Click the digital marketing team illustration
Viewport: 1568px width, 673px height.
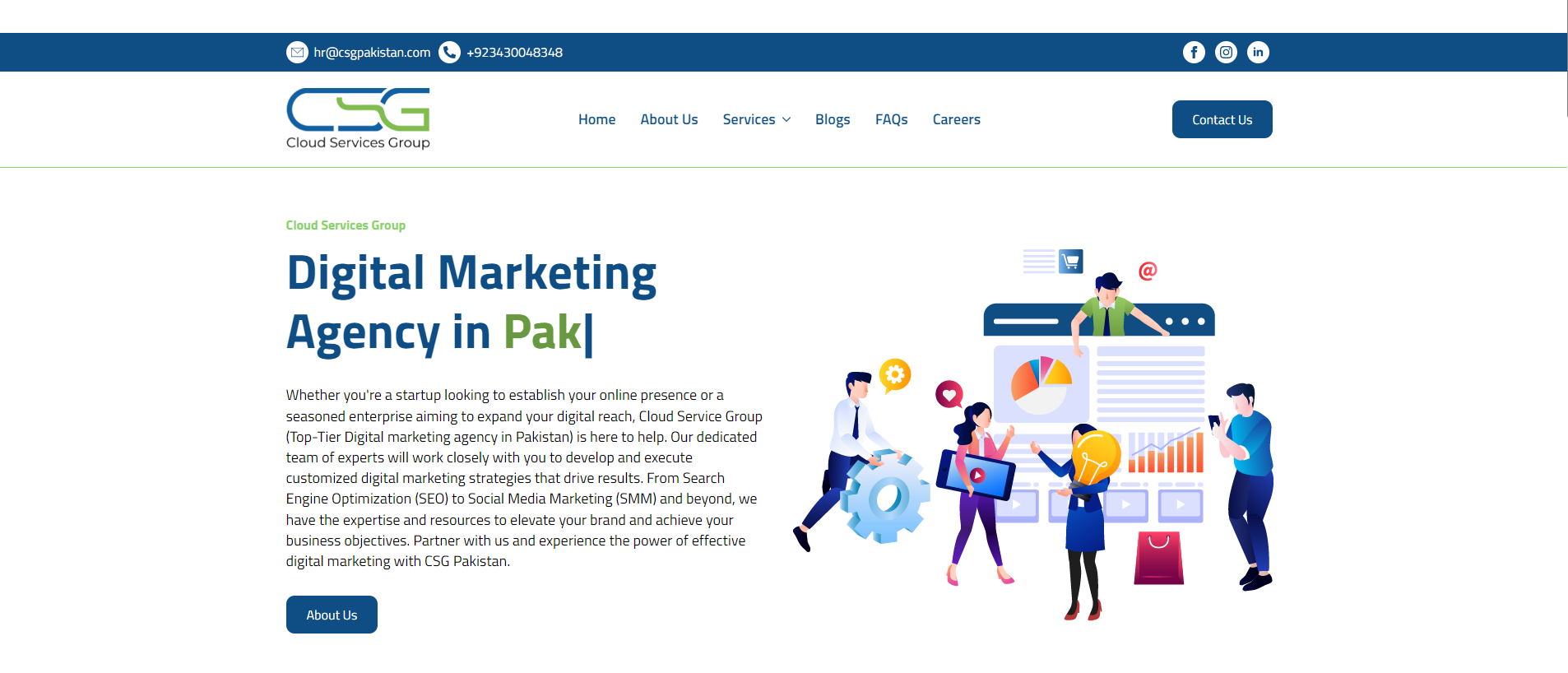click(1033, 434)
